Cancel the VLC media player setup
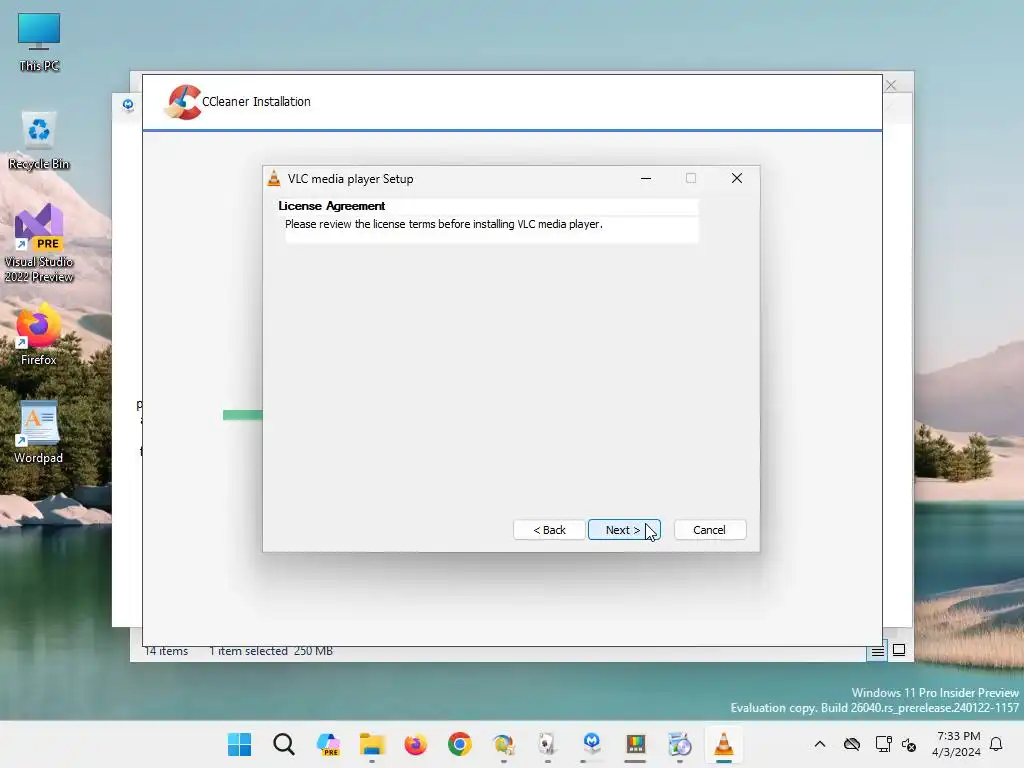 [709, 530]
